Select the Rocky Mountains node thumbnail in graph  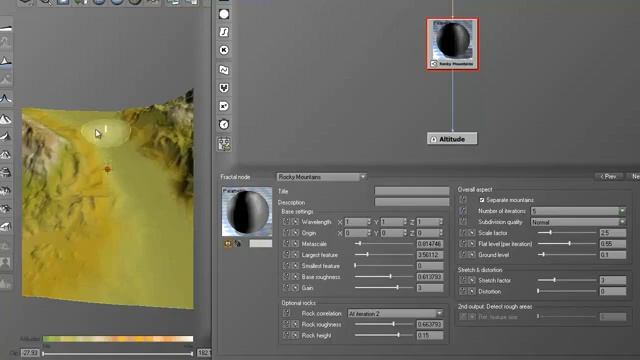click(452, 44)
